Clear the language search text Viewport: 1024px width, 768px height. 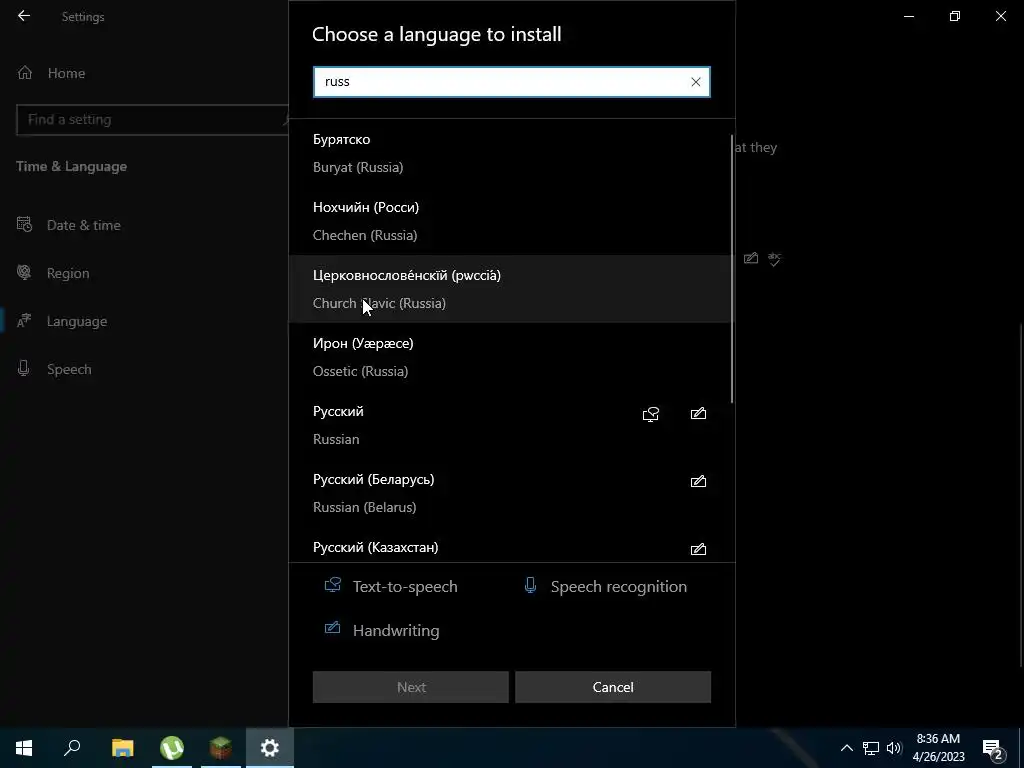point(696,82)
